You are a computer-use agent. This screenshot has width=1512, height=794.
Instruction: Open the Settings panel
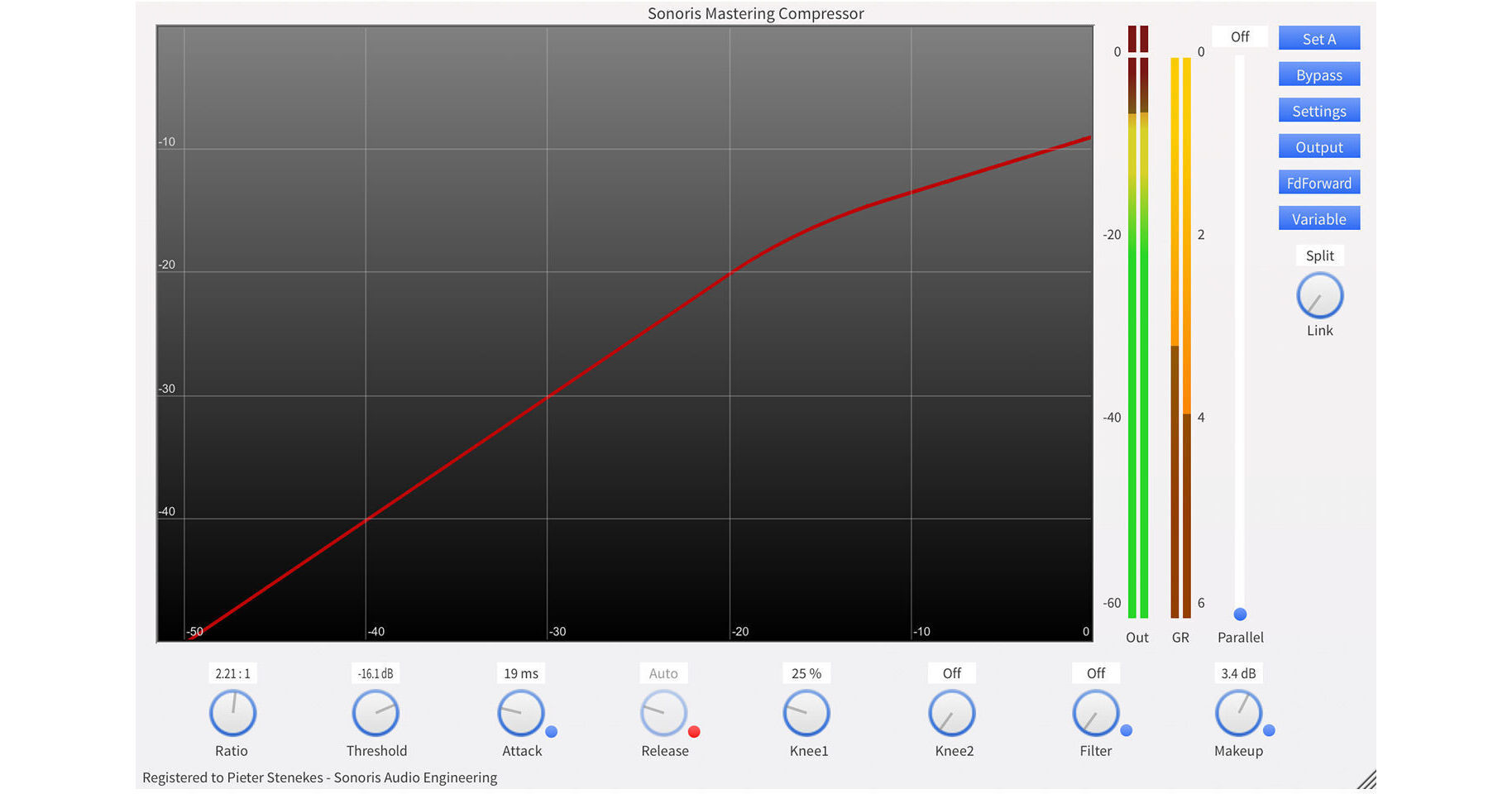pyautogui.click(x=1318, y=110)
